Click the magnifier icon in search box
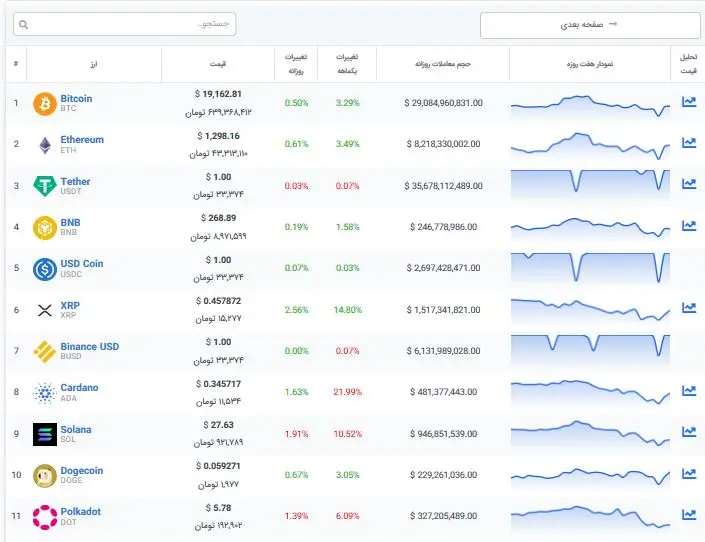 (24, 24)
